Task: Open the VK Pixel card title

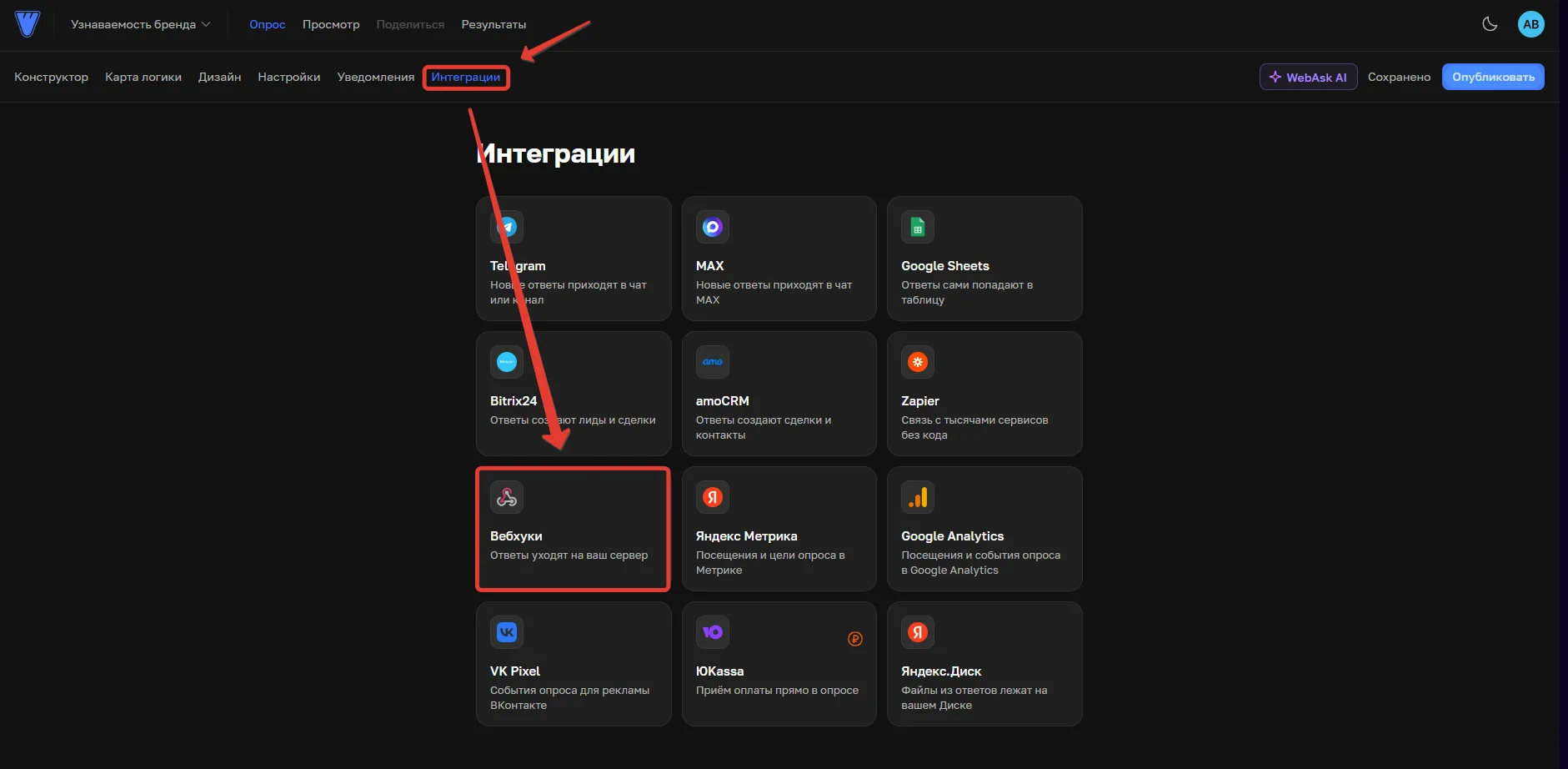Action: (515, 671)
